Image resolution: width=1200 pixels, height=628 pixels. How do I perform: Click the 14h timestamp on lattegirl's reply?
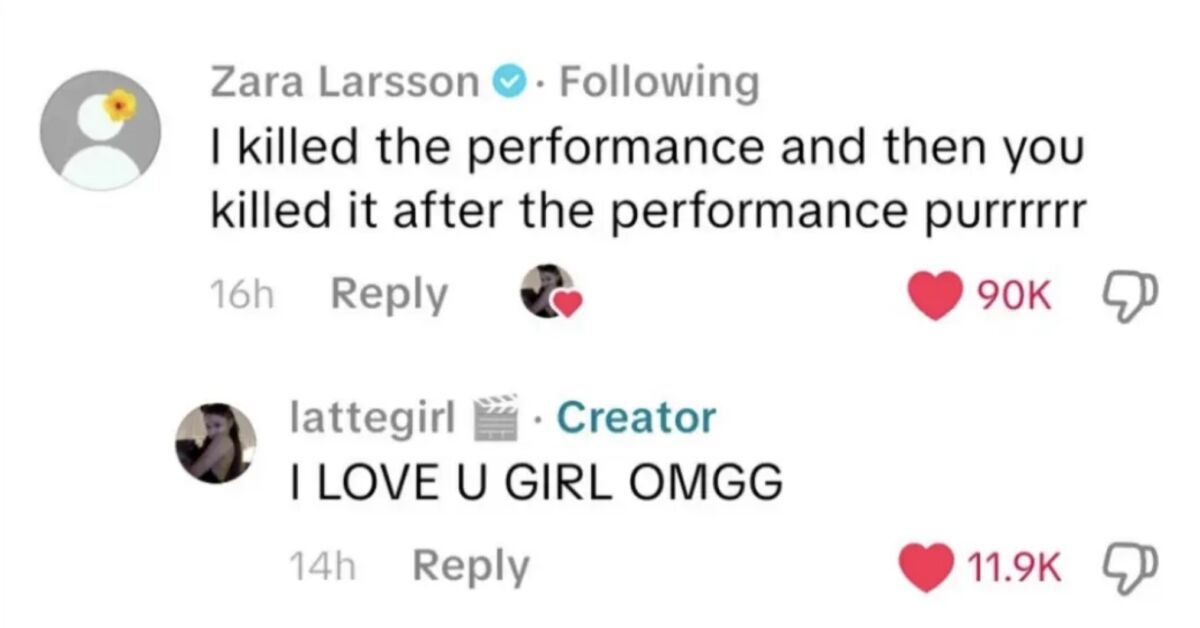point(322,567)
